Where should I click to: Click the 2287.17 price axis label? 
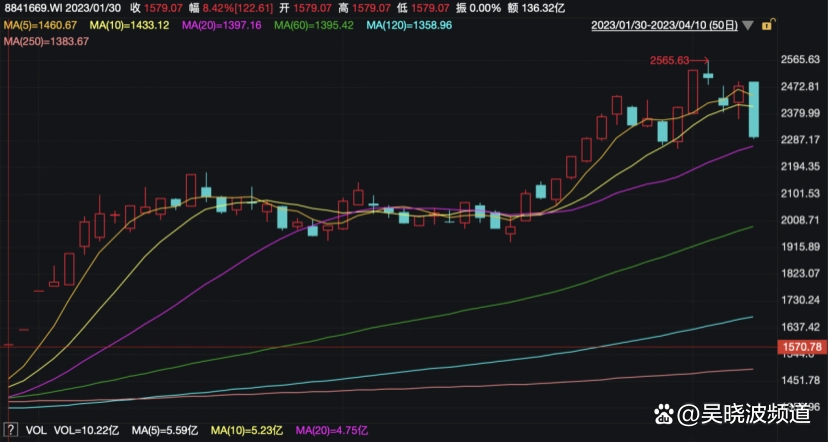[800, 140]
